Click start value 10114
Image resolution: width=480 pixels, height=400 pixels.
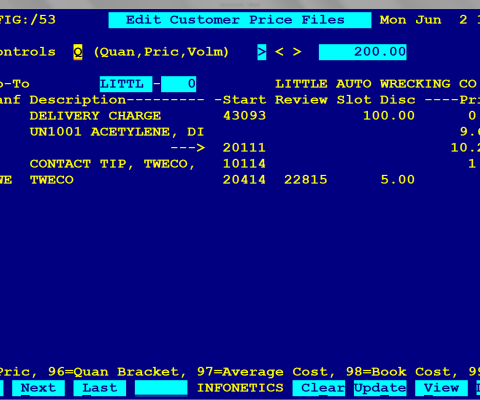(244, 164)
